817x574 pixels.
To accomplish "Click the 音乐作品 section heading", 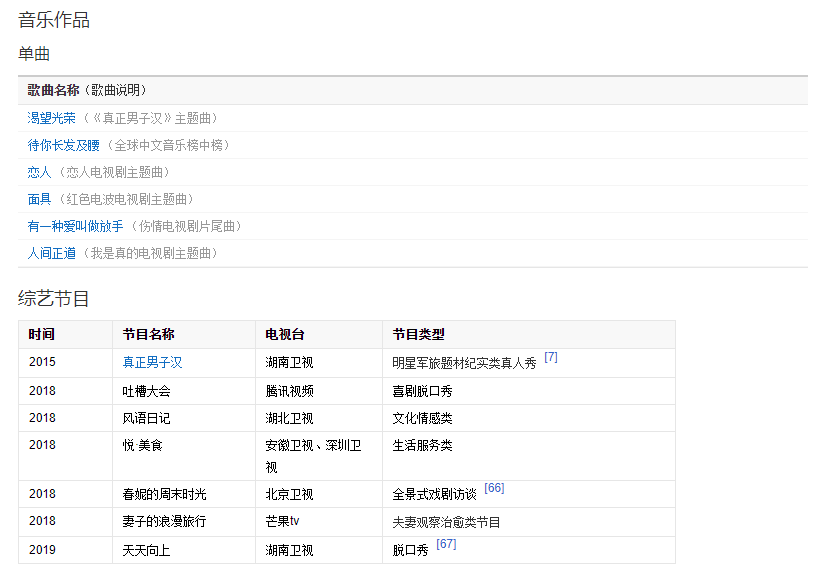I will point(54,20).
